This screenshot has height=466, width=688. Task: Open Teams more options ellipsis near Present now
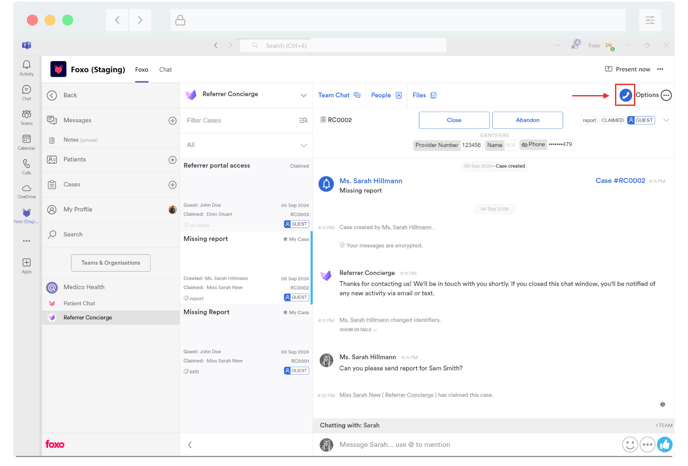(x=660, y=69)
